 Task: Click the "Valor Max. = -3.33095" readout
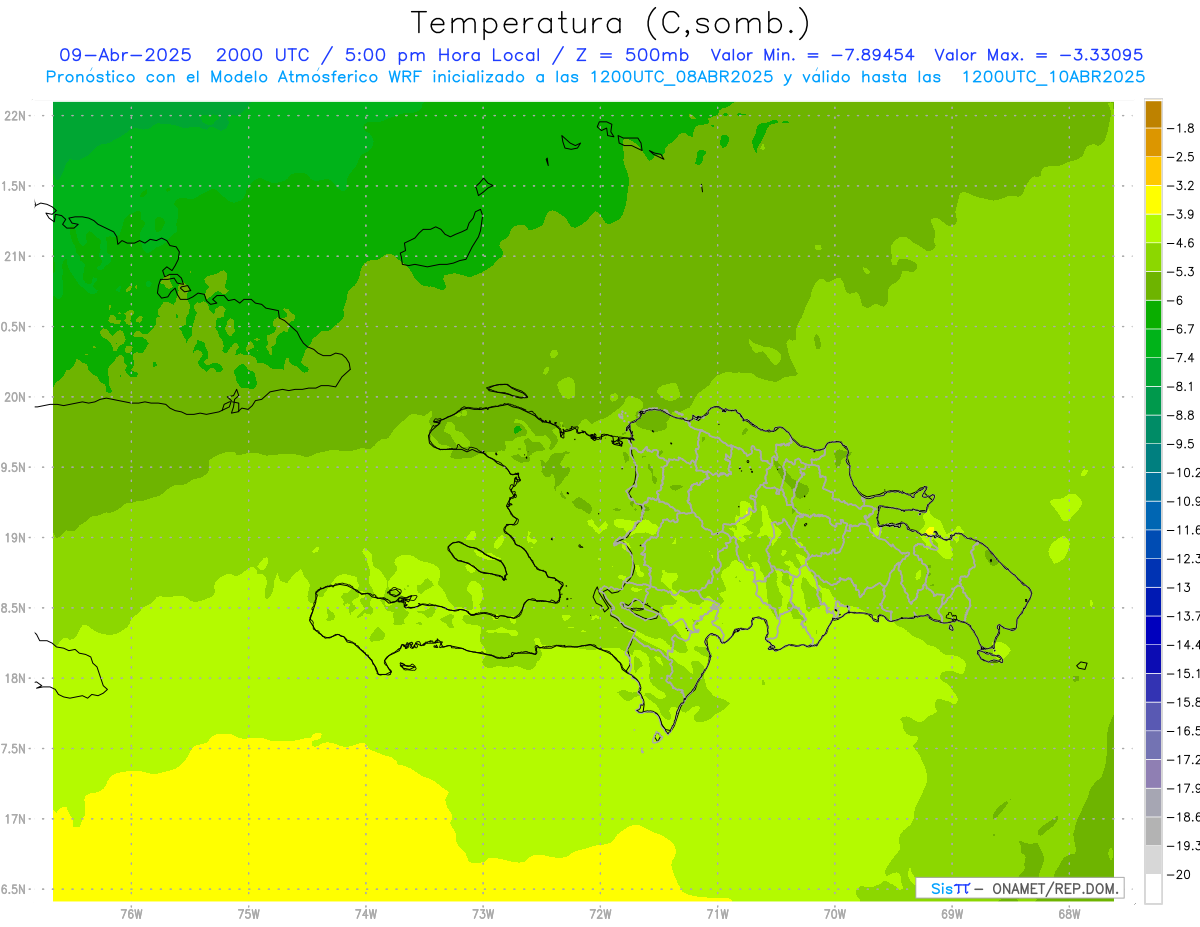tap(1038, 55)
